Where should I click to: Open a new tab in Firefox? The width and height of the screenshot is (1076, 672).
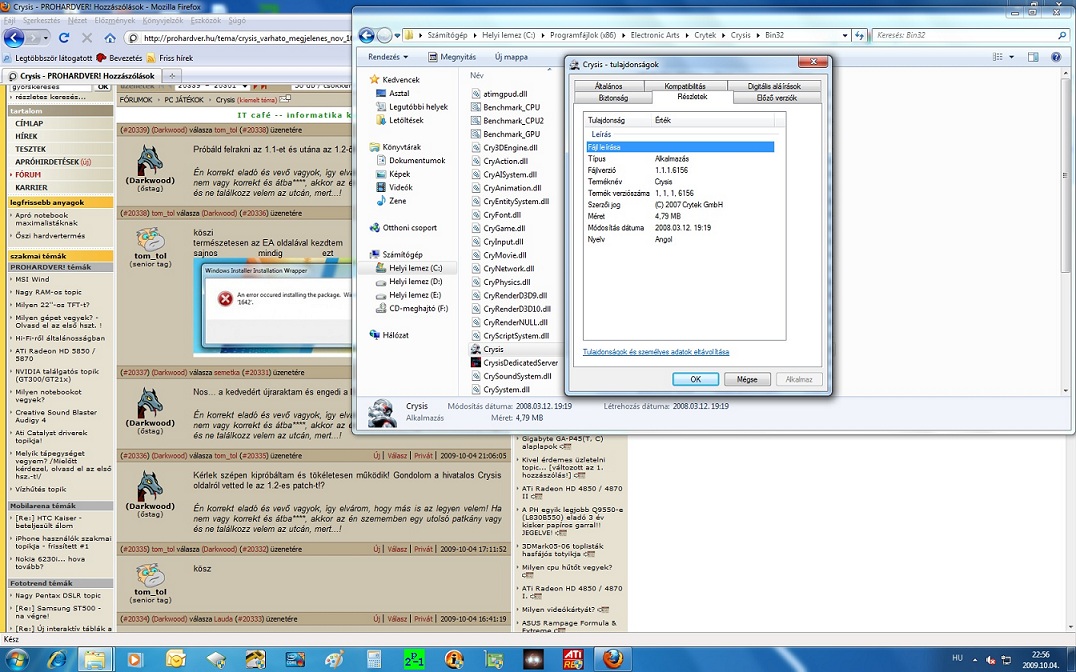click(x=172, y=76)
